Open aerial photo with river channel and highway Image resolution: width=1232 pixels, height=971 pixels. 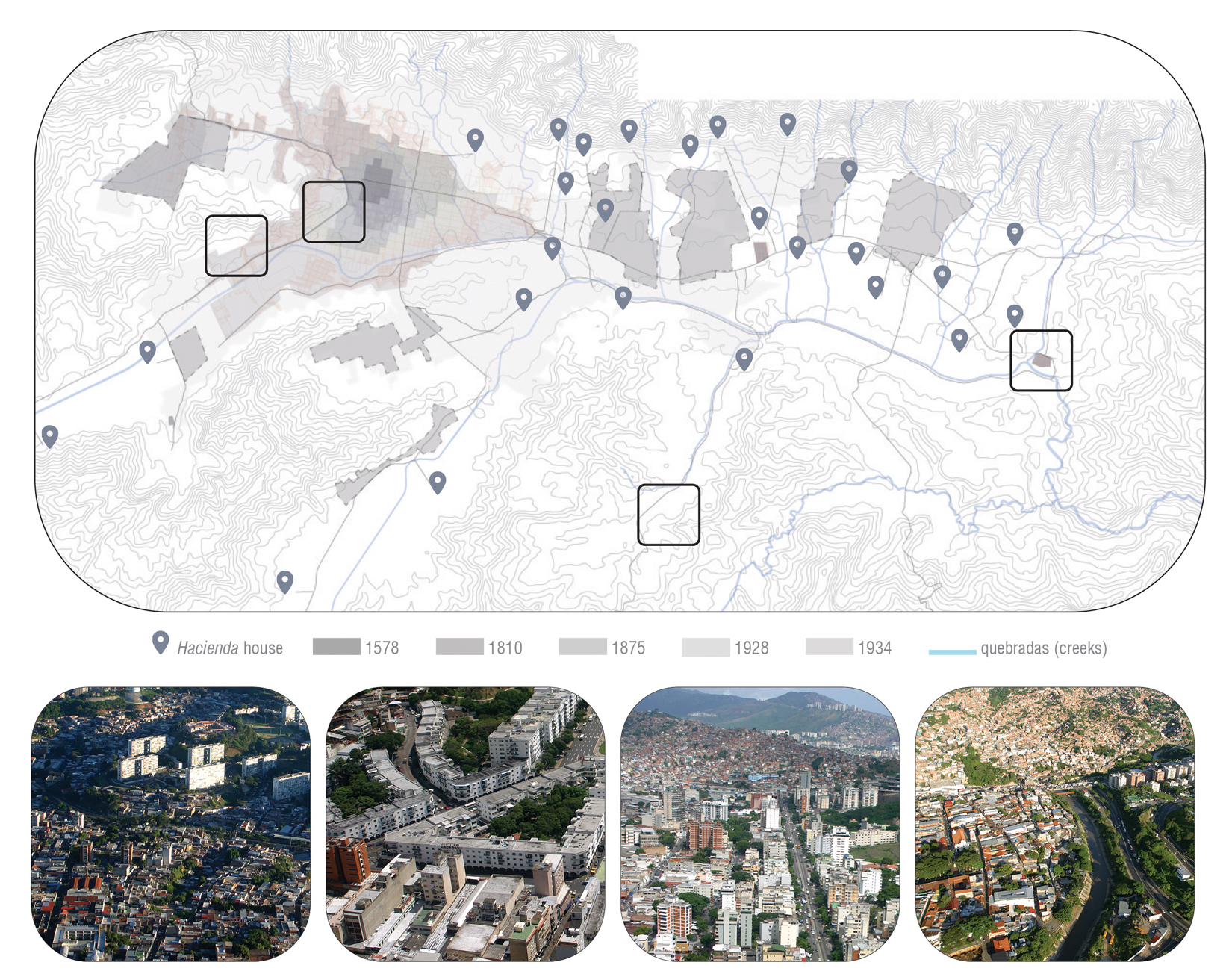[x=1055, y=824]
